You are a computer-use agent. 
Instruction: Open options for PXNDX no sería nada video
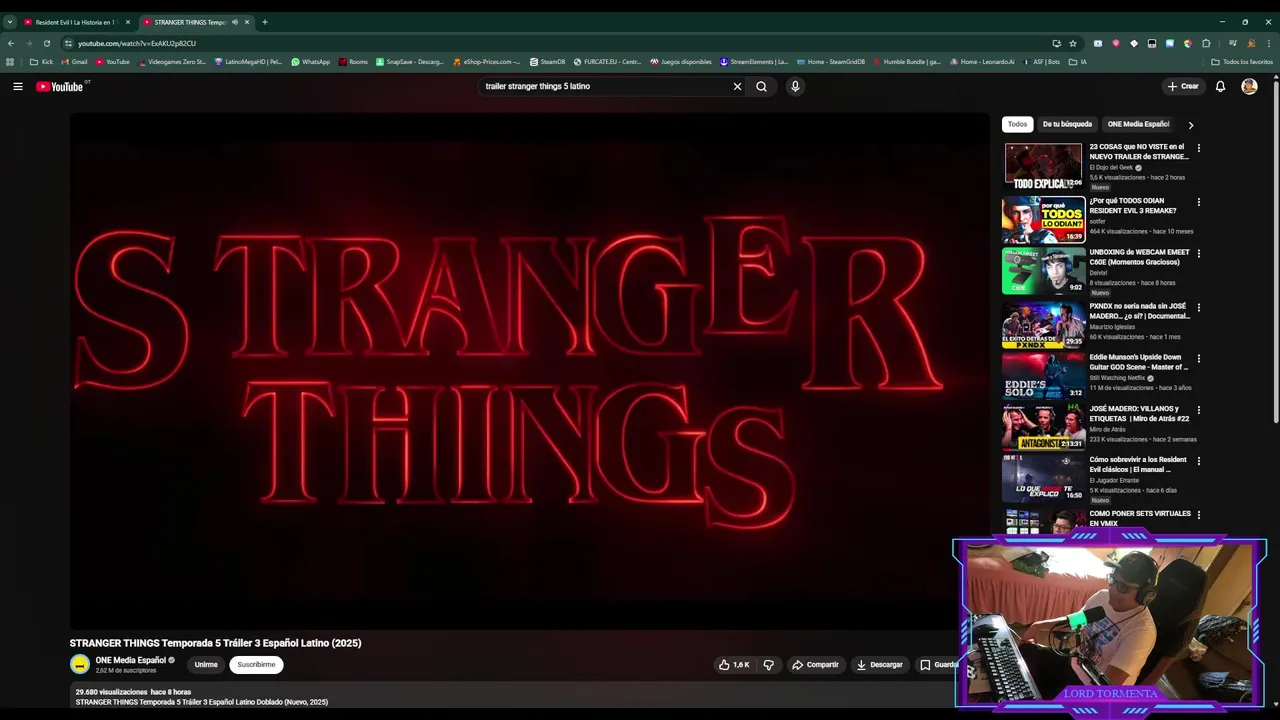(1198, 307)
